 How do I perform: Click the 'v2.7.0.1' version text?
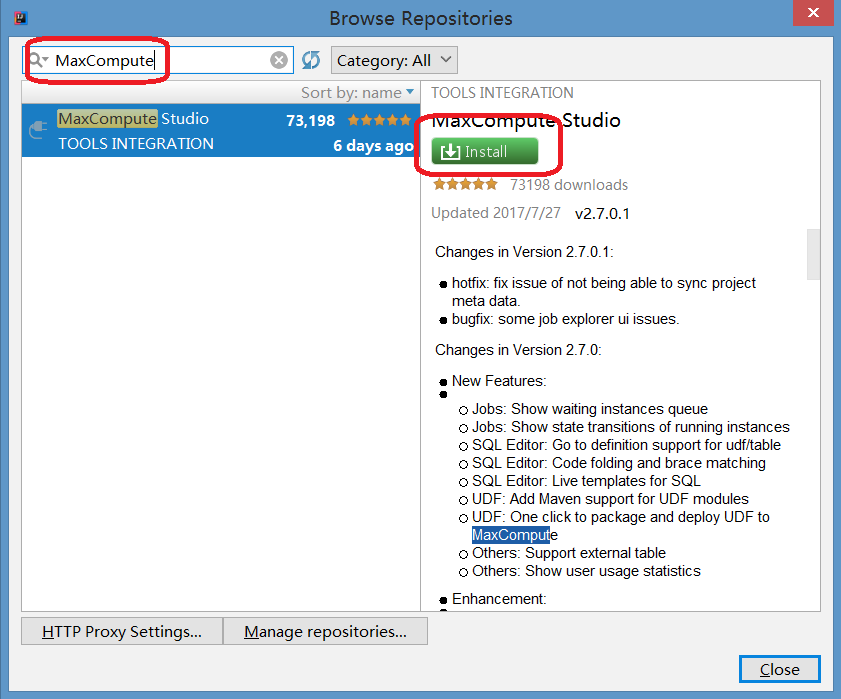point(602,214)
